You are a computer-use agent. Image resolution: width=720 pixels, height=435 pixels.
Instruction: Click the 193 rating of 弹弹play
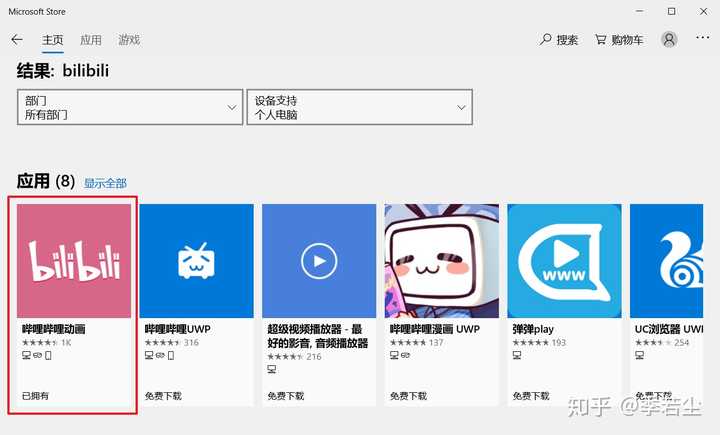pos(539,343)
